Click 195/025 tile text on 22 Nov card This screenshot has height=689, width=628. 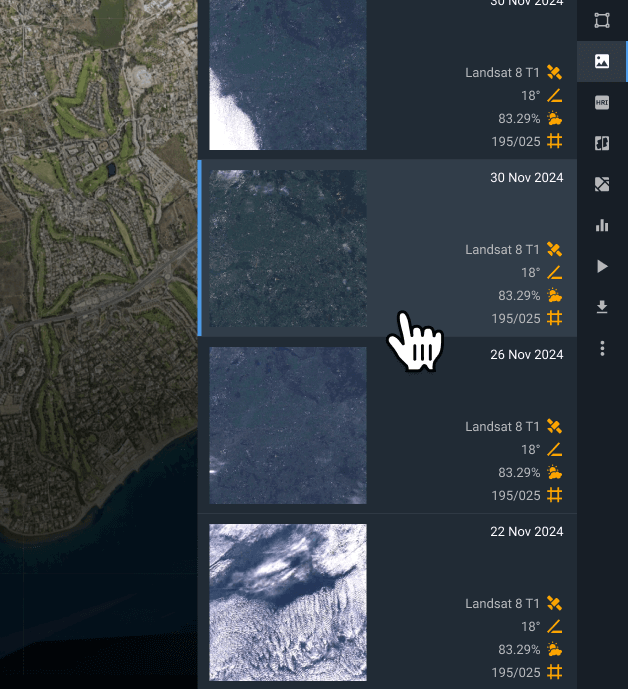pos(516,673)
